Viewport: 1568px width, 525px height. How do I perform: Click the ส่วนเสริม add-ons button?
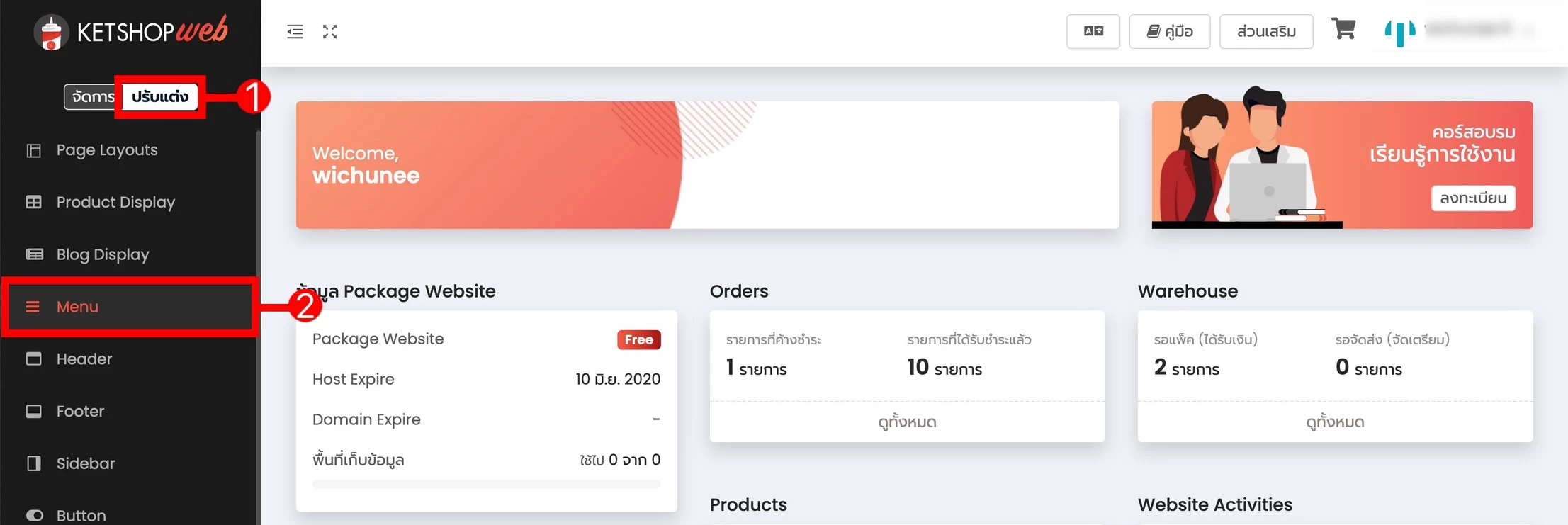[x=1266, y=31]
